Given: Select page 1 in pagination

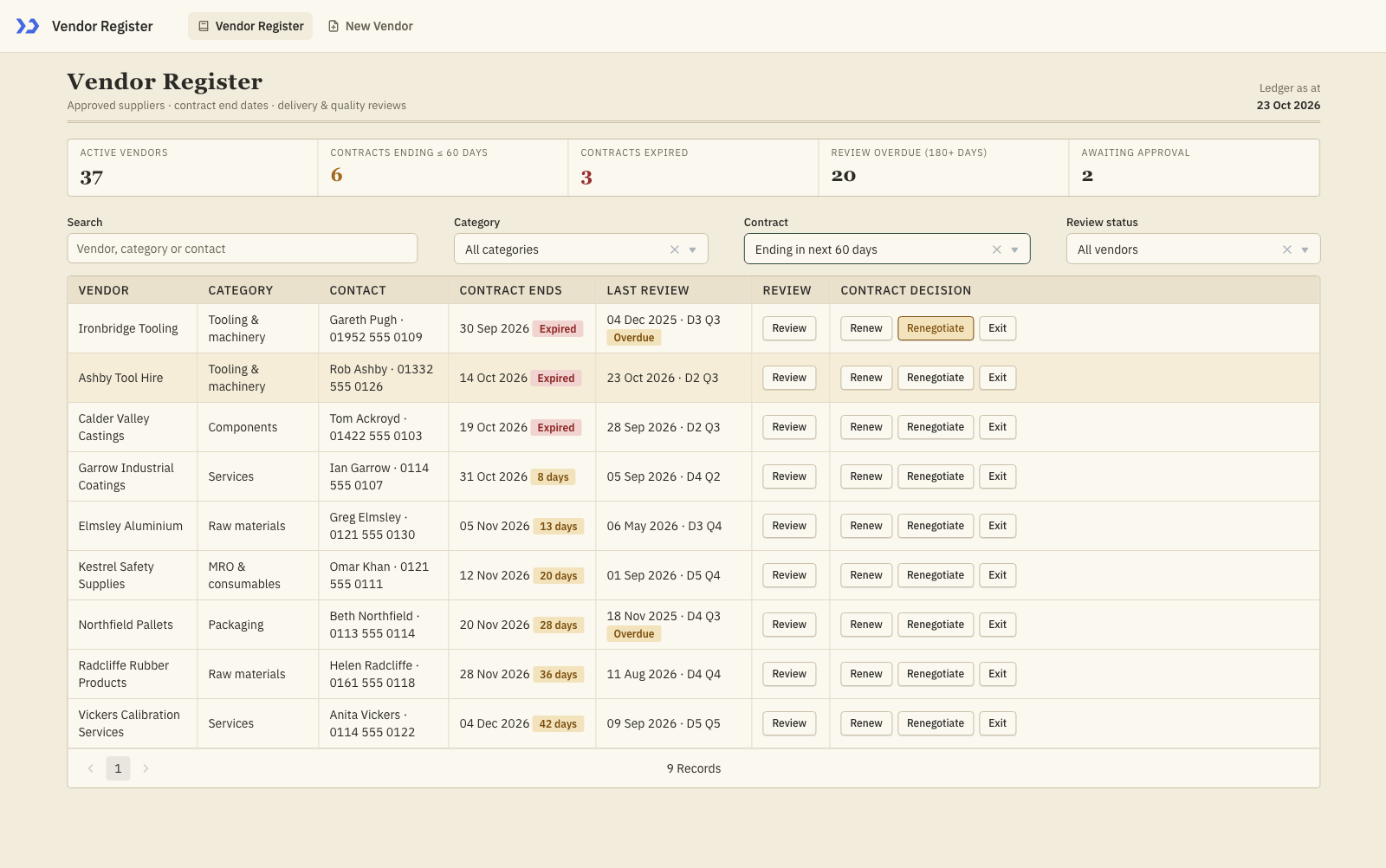Looking at the screenshot, I should pos(118,768).
